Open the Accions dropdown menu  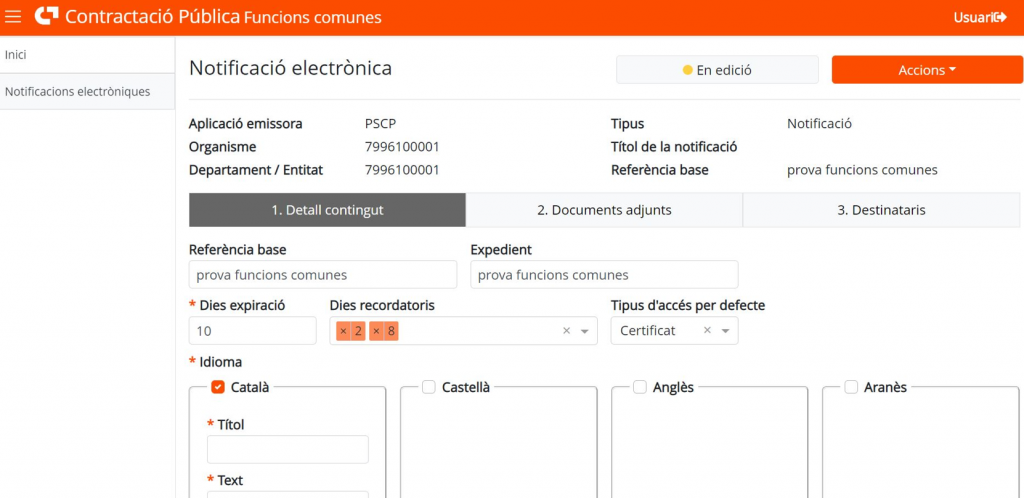click(927, 70)
